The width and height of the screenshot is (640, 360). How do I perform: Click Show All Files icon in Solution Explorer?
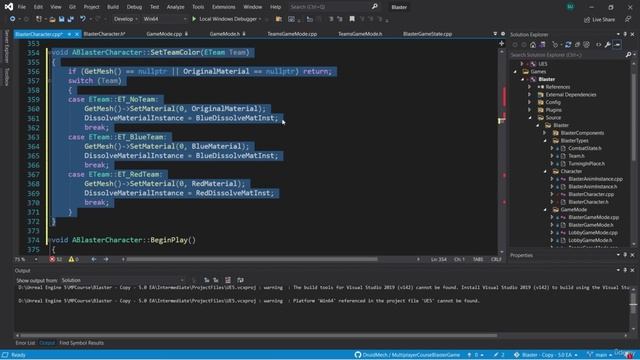[587, 44]
